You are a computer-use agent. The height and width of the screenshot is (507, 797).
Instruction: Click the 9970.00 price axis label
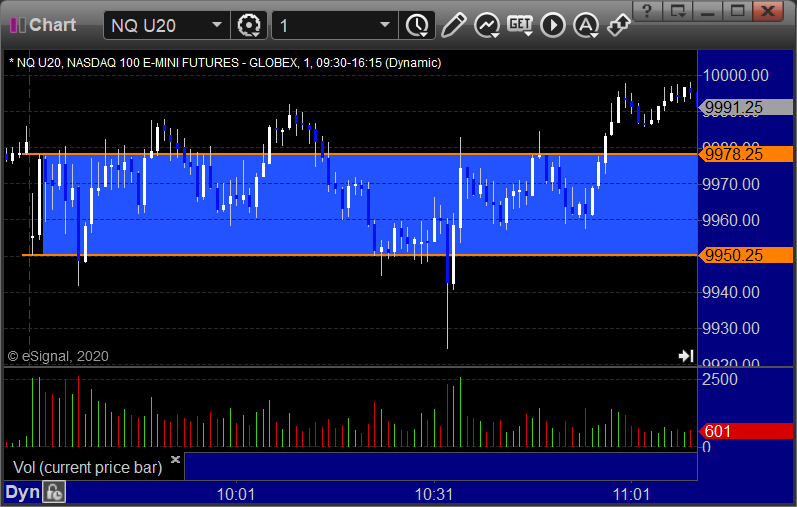[731, 184]
